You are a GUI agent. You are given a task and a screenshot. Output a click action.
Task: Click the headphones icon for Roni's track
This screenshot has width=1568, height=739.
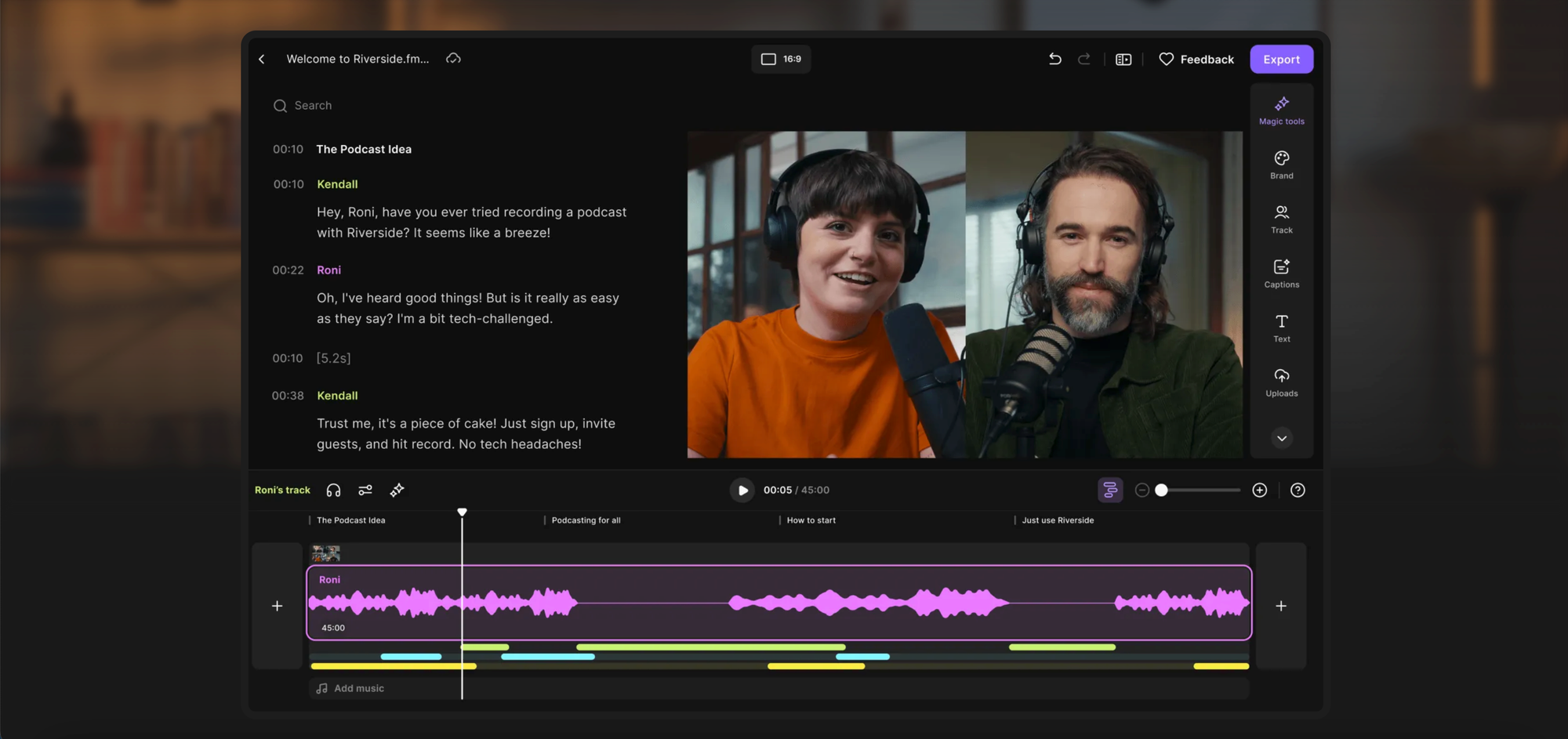click(333, 491)
